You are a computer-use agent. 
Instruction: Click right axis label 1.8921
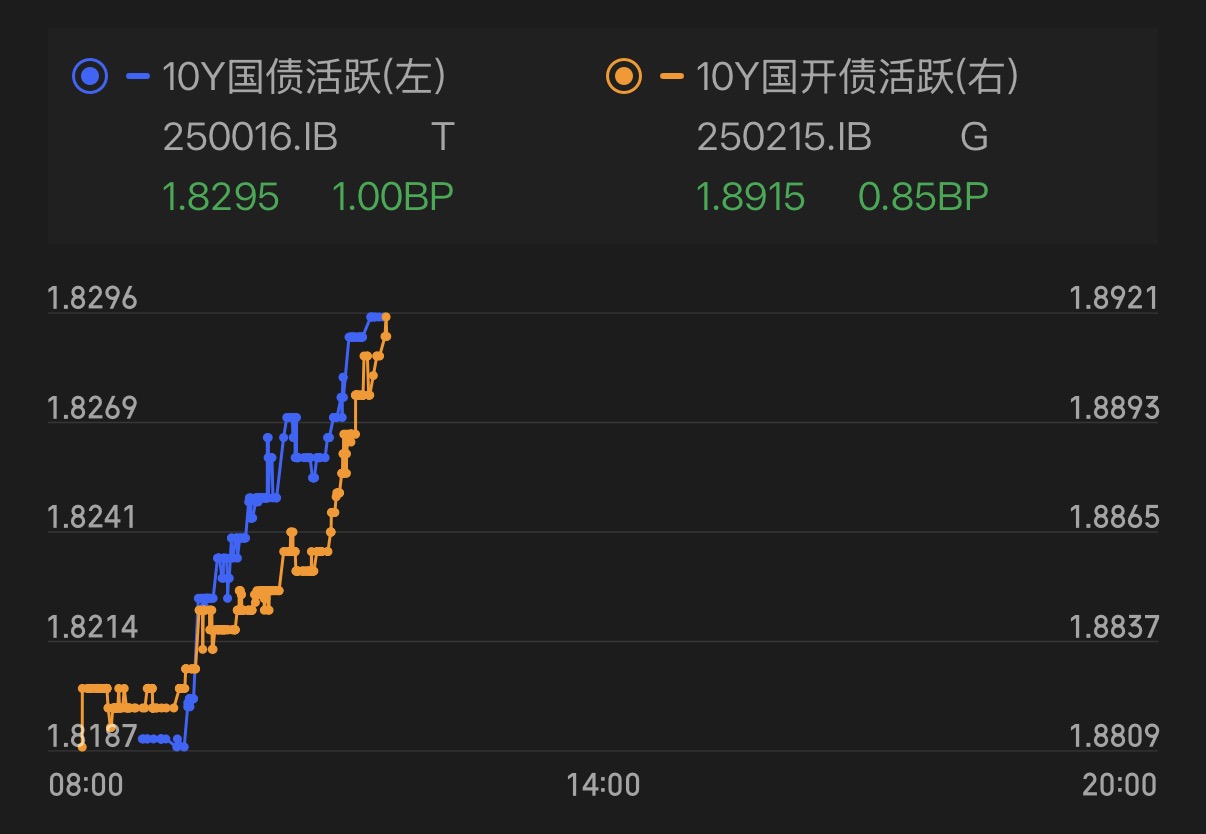pyautogui.click(x=1114, y=298)
